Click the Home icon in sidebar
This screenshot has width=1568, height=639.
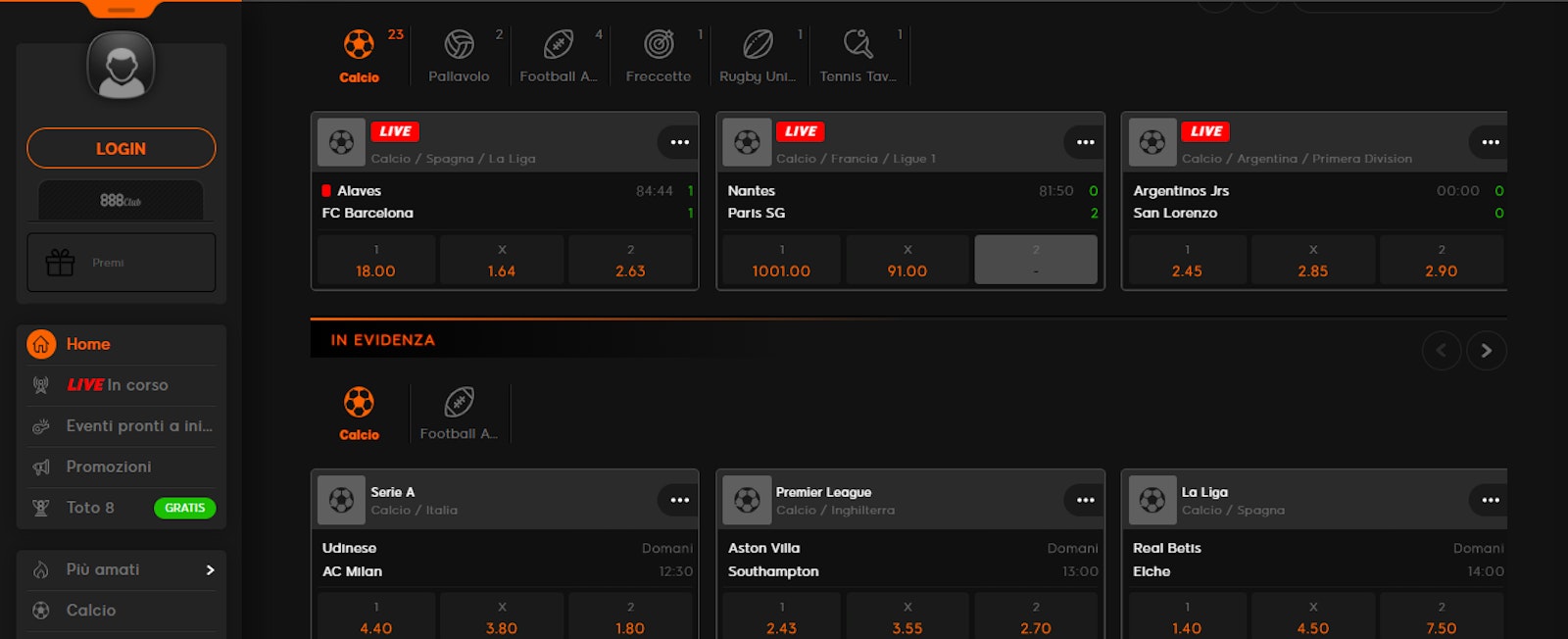pos(41,344)
